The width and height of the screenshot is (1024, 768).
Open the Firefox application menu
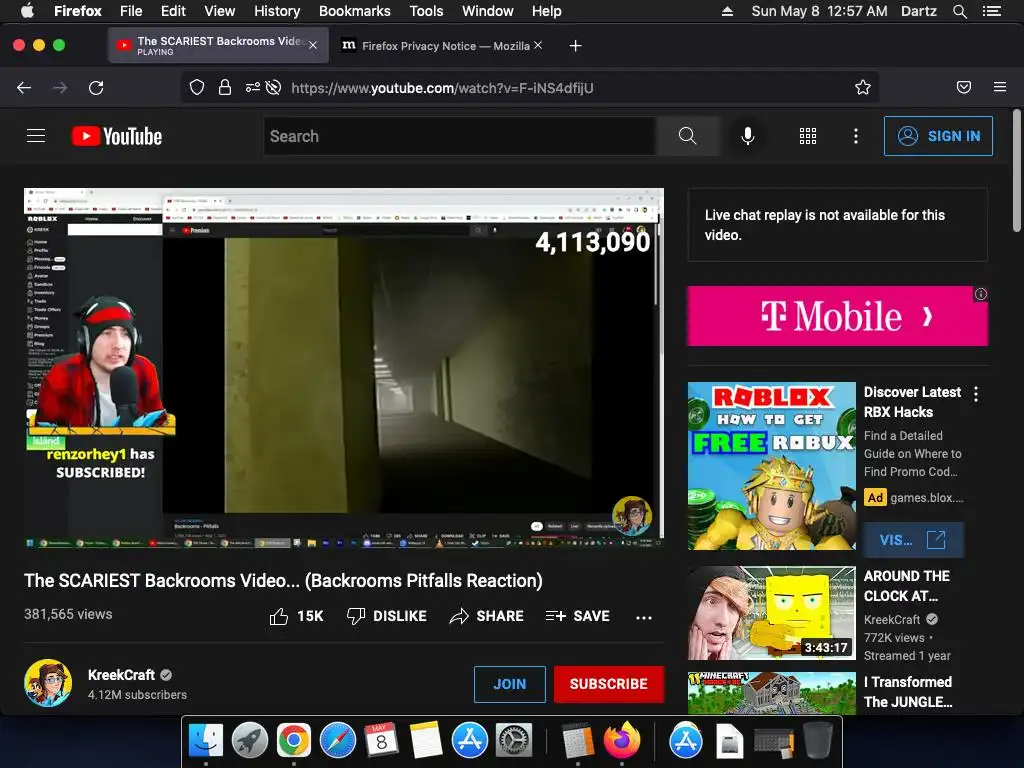(1000, 87)
